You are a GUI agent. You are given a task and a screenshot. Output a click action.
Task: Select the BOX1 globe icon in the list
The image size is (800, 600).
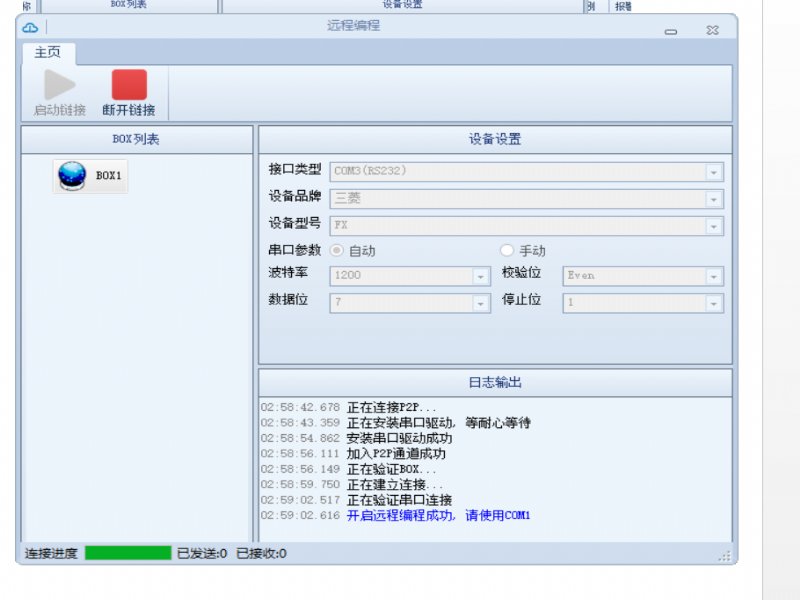coord(72,176)
